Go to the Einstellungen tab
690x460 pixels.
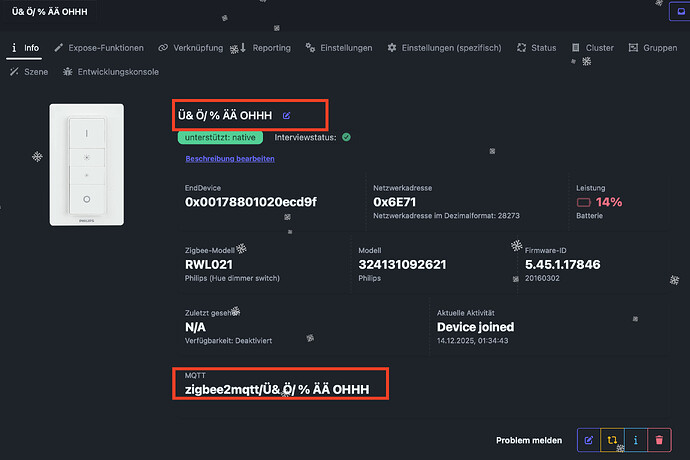point(340,47)
